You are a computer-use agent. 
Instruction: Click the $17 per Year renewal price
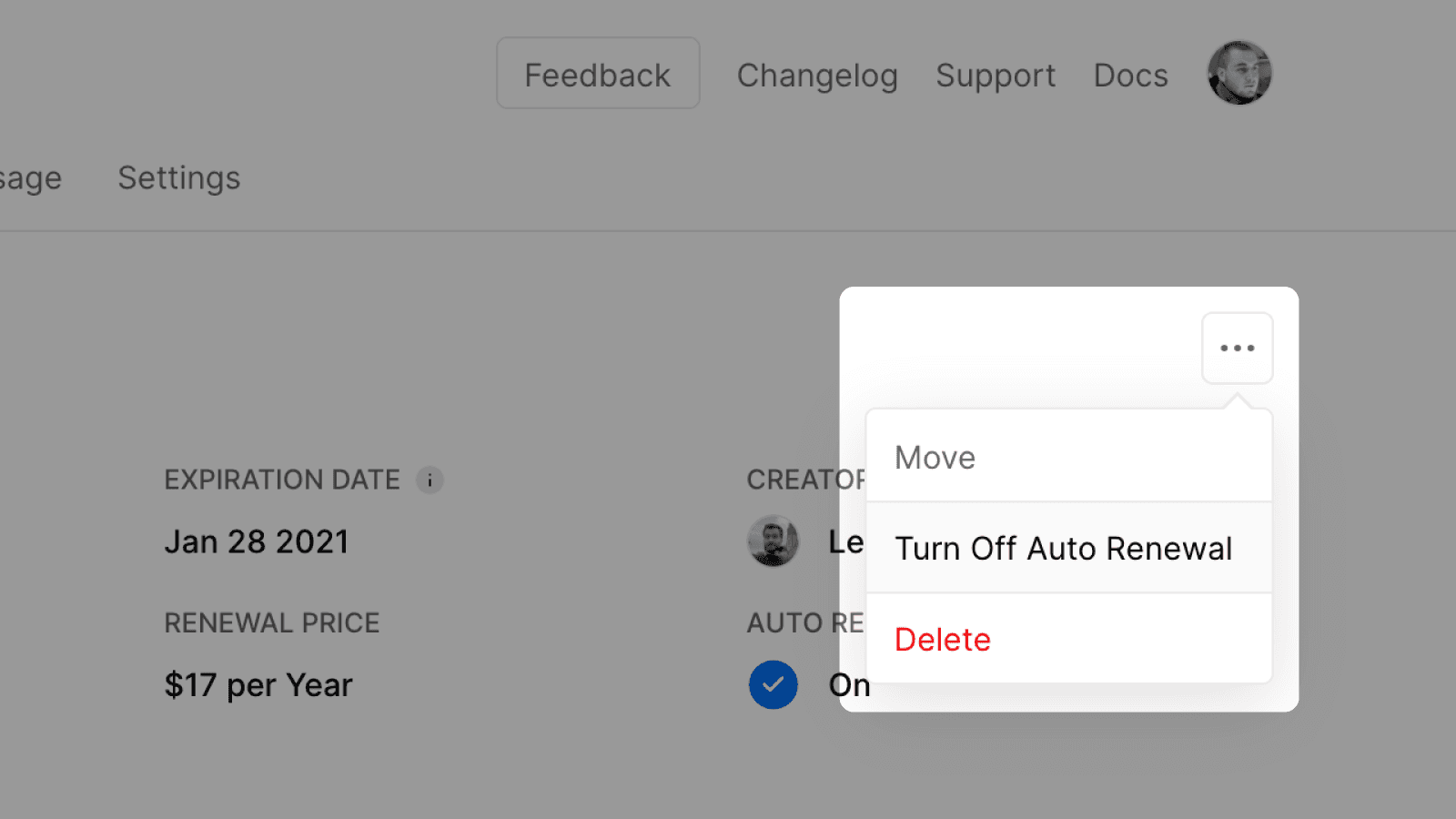click(258, 685)
